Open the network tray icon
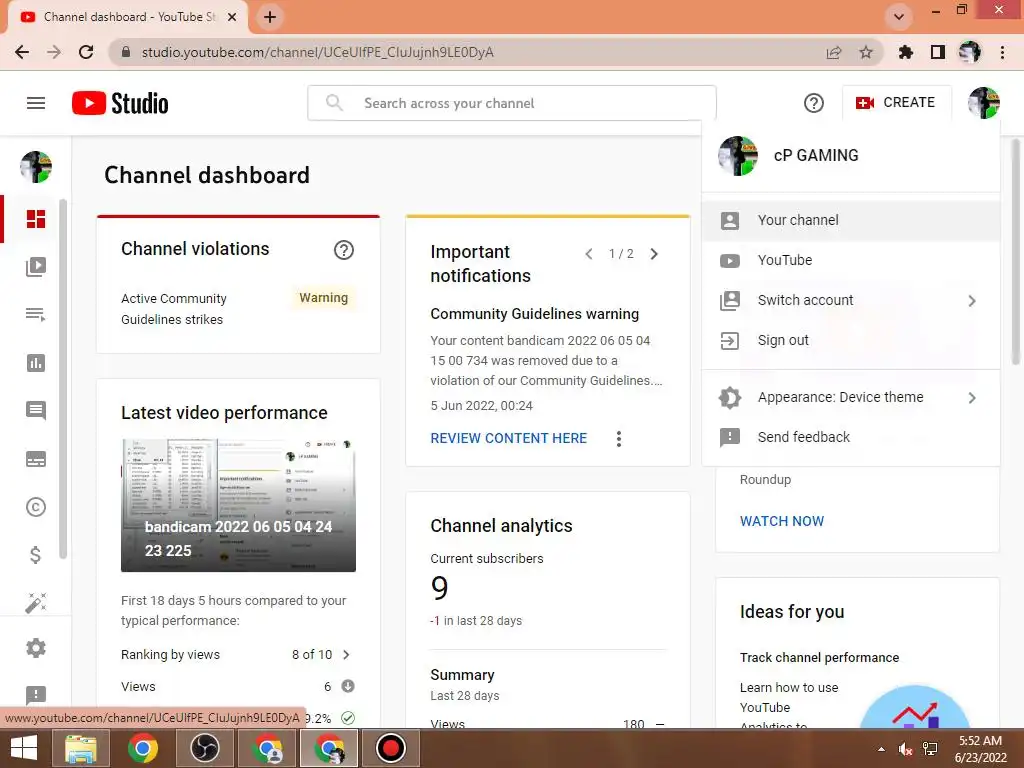Image resolution: width=1024 pixels, height=768 pixels. pyautogui.click(x=930, y=749)
